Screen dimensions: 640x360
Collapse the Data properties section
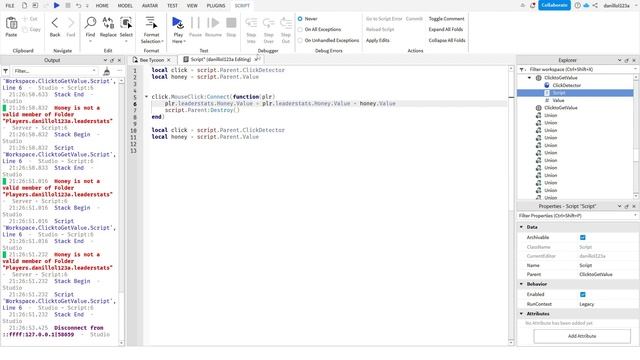tap(521, 227)
